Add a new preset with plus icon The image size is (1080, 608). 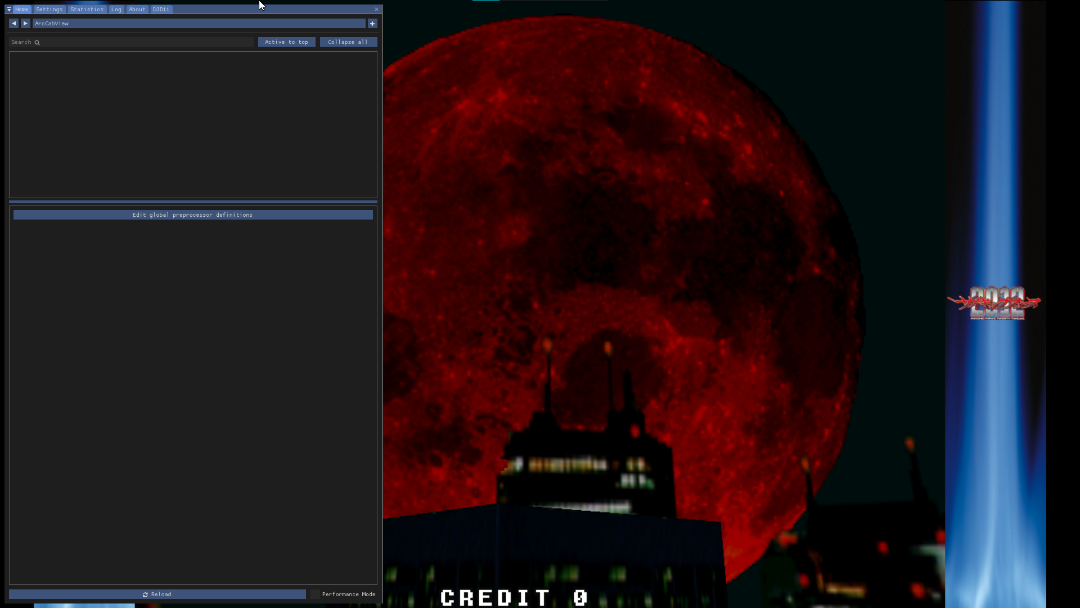pos(373,23)
